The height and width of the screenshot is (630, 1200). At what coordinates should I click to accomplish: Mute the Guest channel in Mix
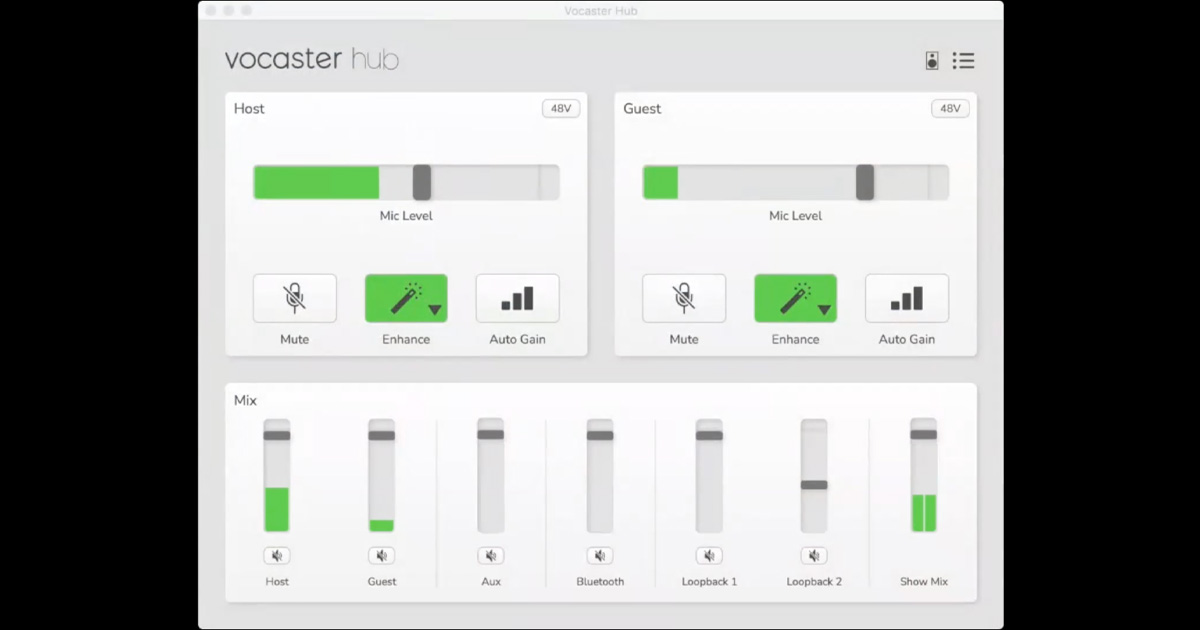point(381,556)
